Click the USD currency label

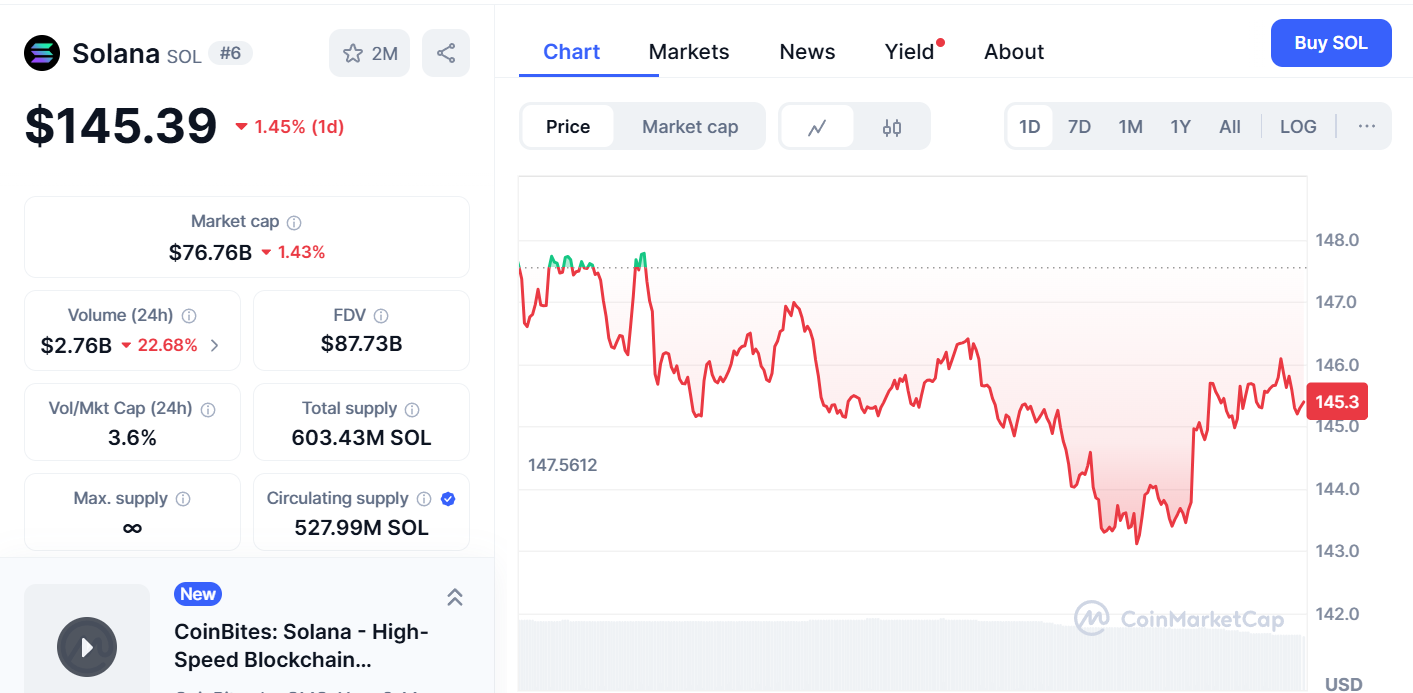[1343, 684]
